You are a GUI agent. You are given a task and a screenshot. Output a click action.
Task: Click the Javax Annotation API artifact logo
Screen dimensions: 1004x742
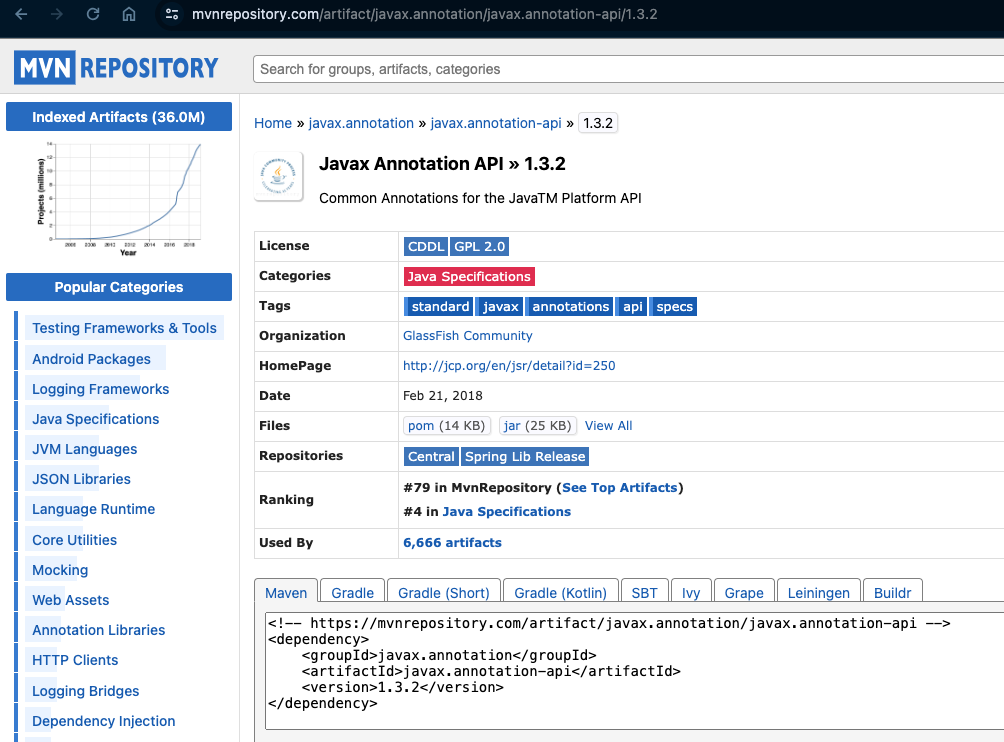point(279,177)
